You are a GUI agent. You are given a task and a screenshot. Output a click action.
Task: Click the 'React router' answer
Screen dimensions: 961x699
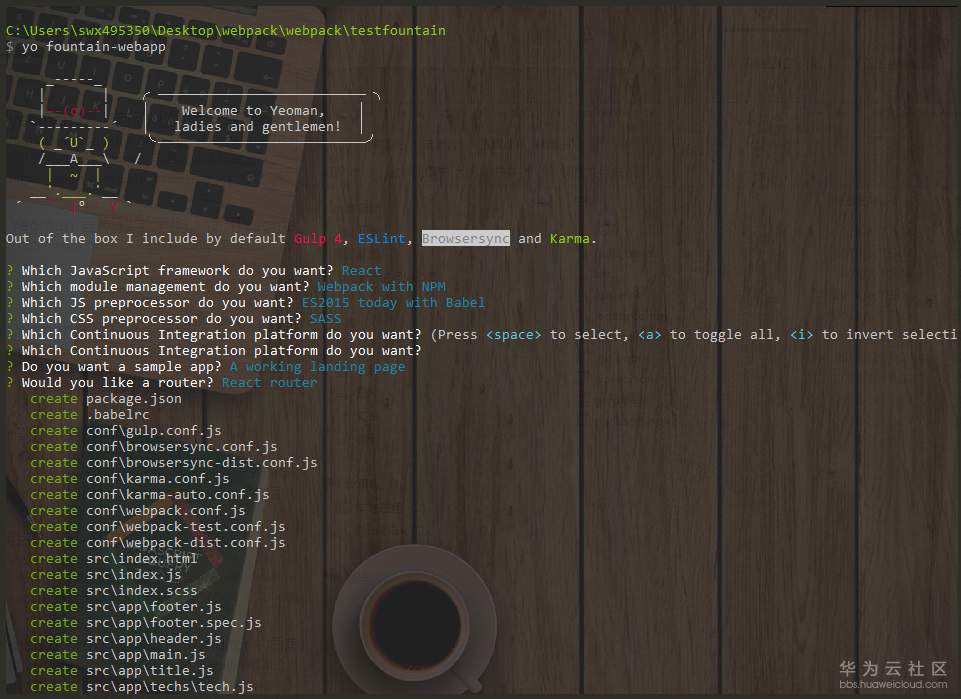tap(270, 383)
